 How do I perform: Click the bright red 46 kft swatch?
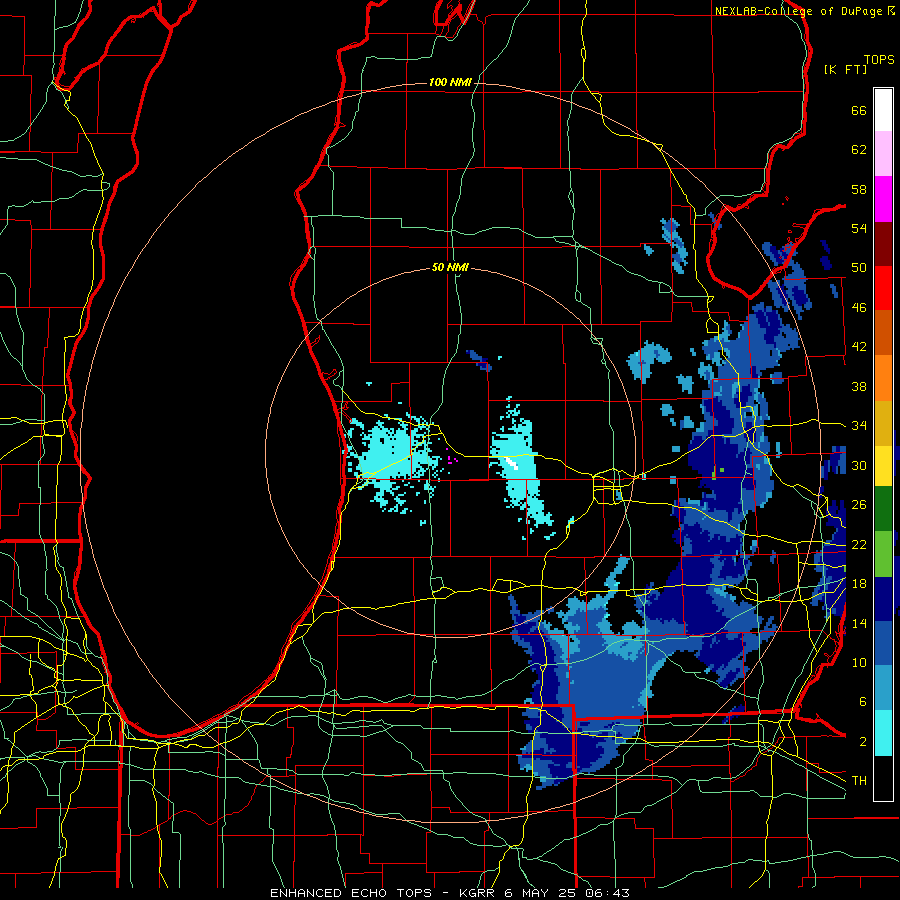tap(883, 288)
